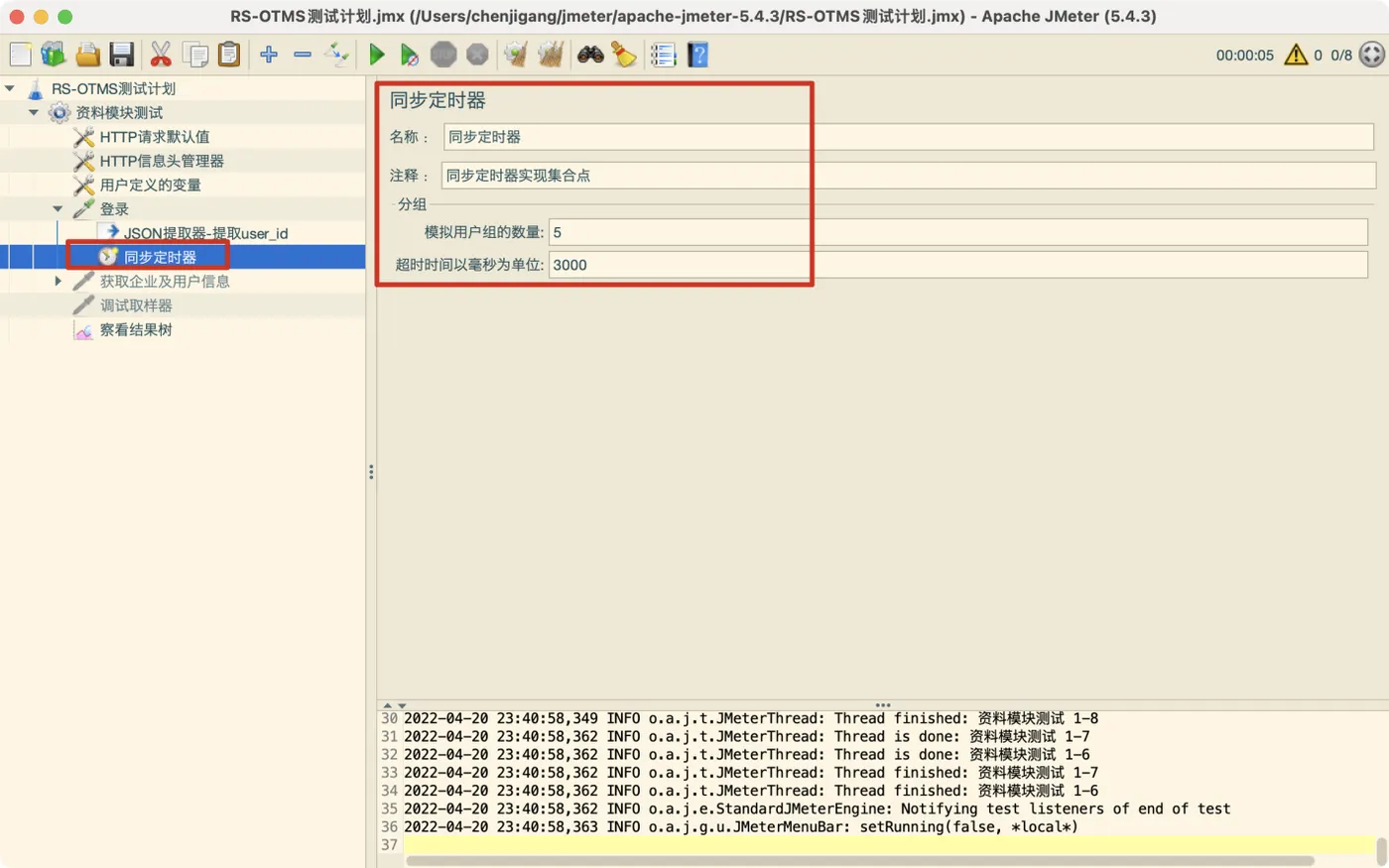Collapse the 资料模块测试 thread group node
The height and width of the screenshot is (868, 1389).
point(34,112)
